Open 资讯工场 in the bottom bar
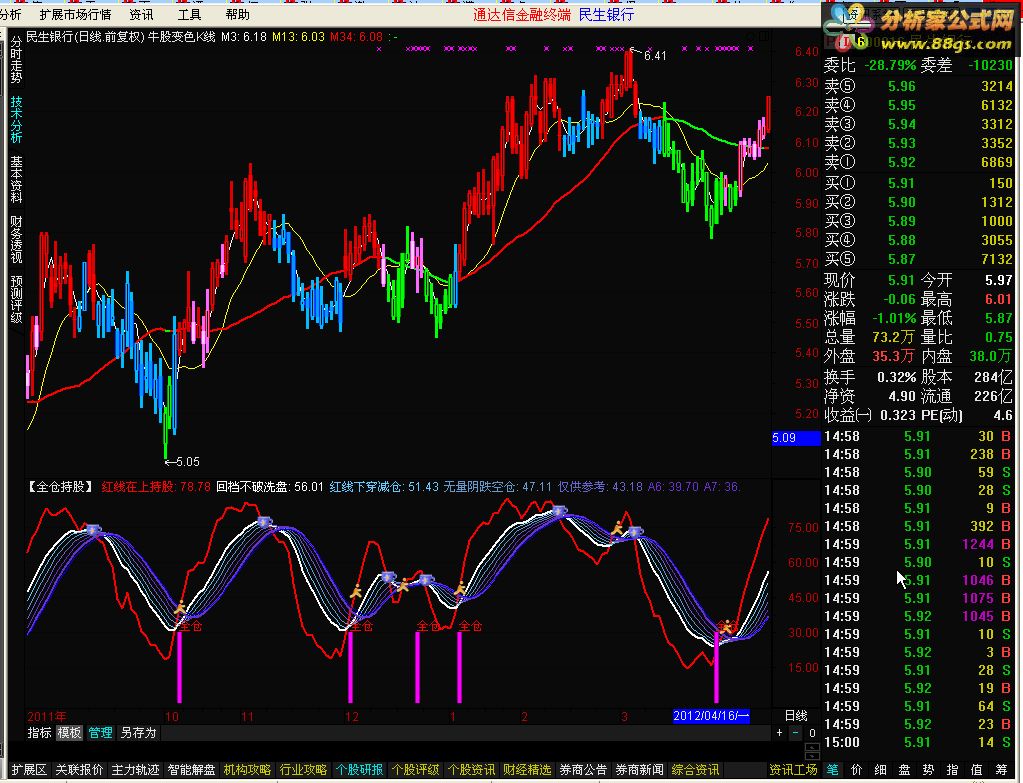The image size is (1023, 783). coord(793,770)
